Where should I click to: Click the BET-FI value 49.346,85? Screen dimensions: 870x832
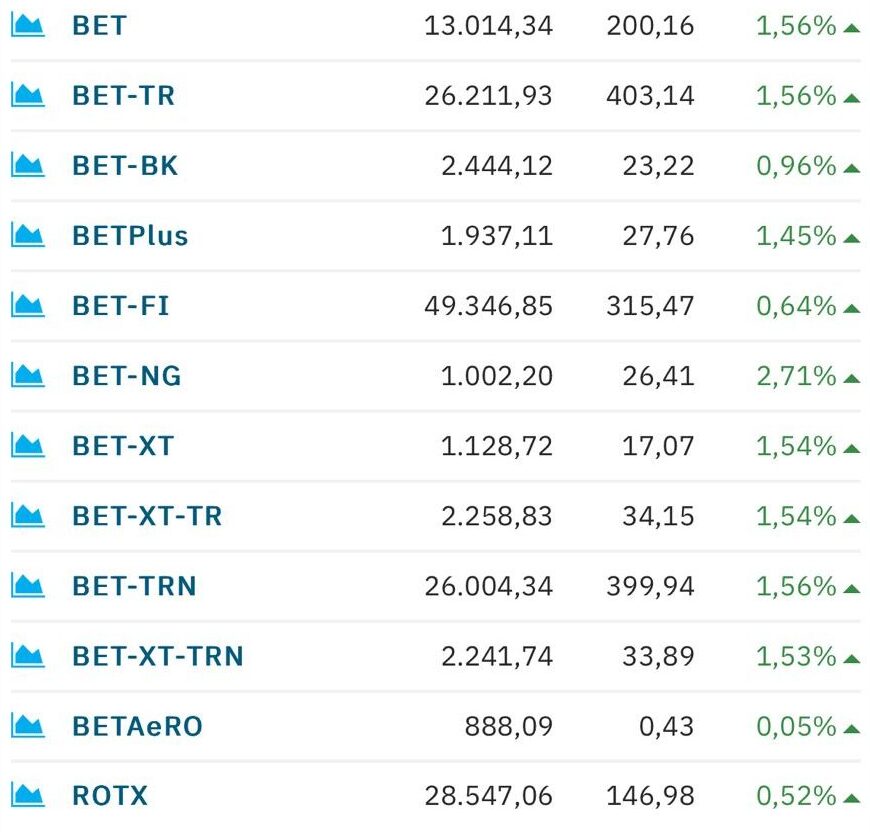488,306
